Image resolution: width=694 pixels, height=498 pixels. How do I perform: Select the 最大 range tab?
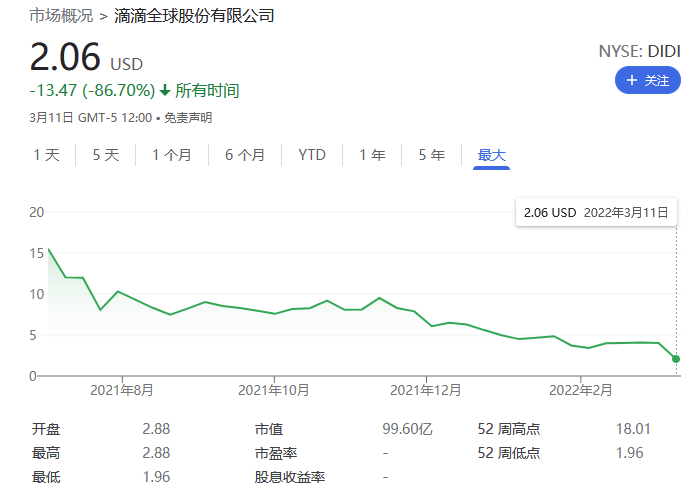[492, 155]
